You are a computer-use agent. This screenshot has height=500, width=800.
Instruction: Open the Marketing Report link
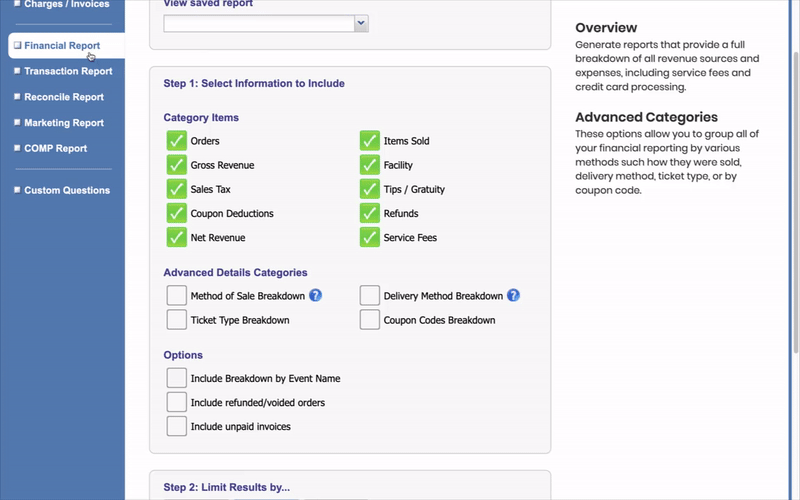point(64,123)
